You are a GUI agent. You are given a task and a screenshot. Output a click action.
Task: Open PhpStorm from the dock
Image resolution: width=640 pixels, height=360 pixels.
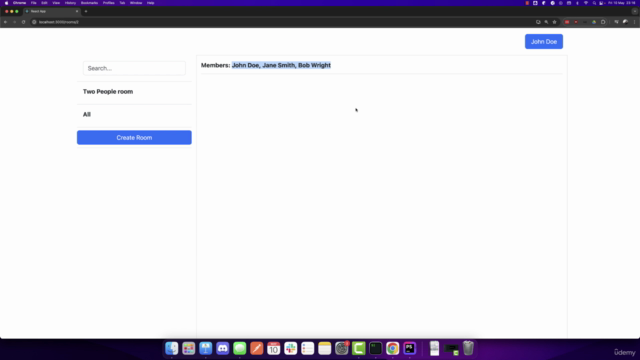409,348
